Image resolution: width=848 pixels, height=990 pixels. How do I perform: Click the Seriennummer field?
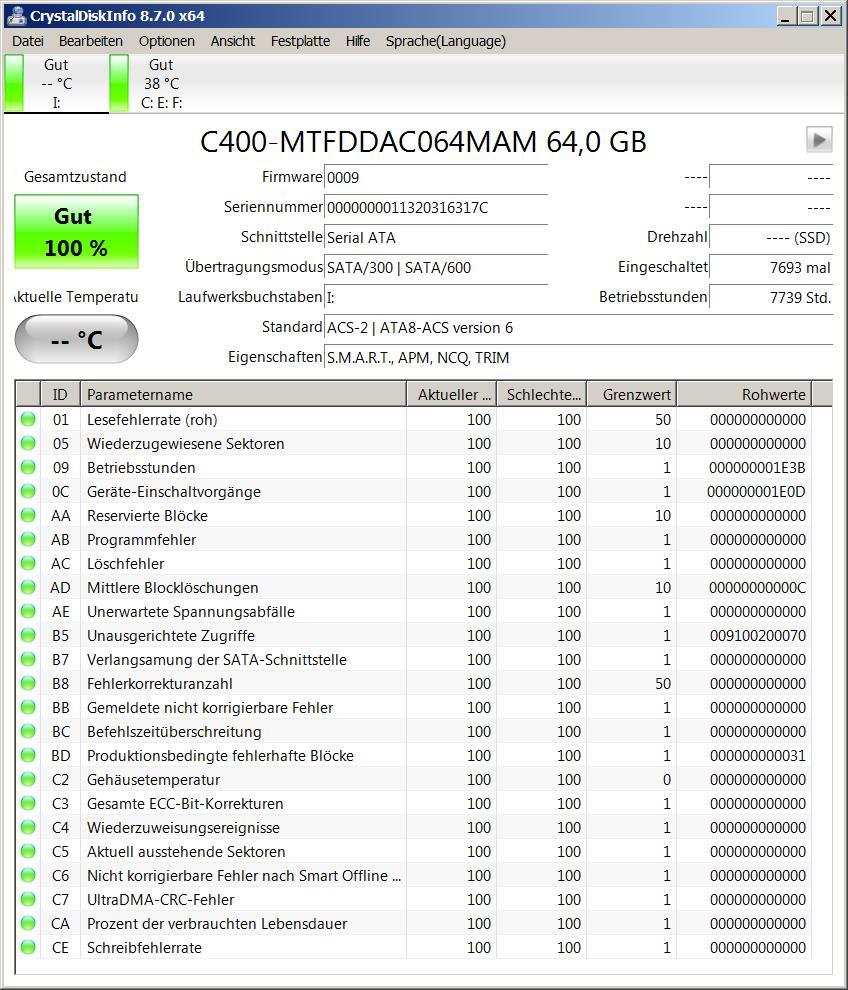click(x=436, y=207)
